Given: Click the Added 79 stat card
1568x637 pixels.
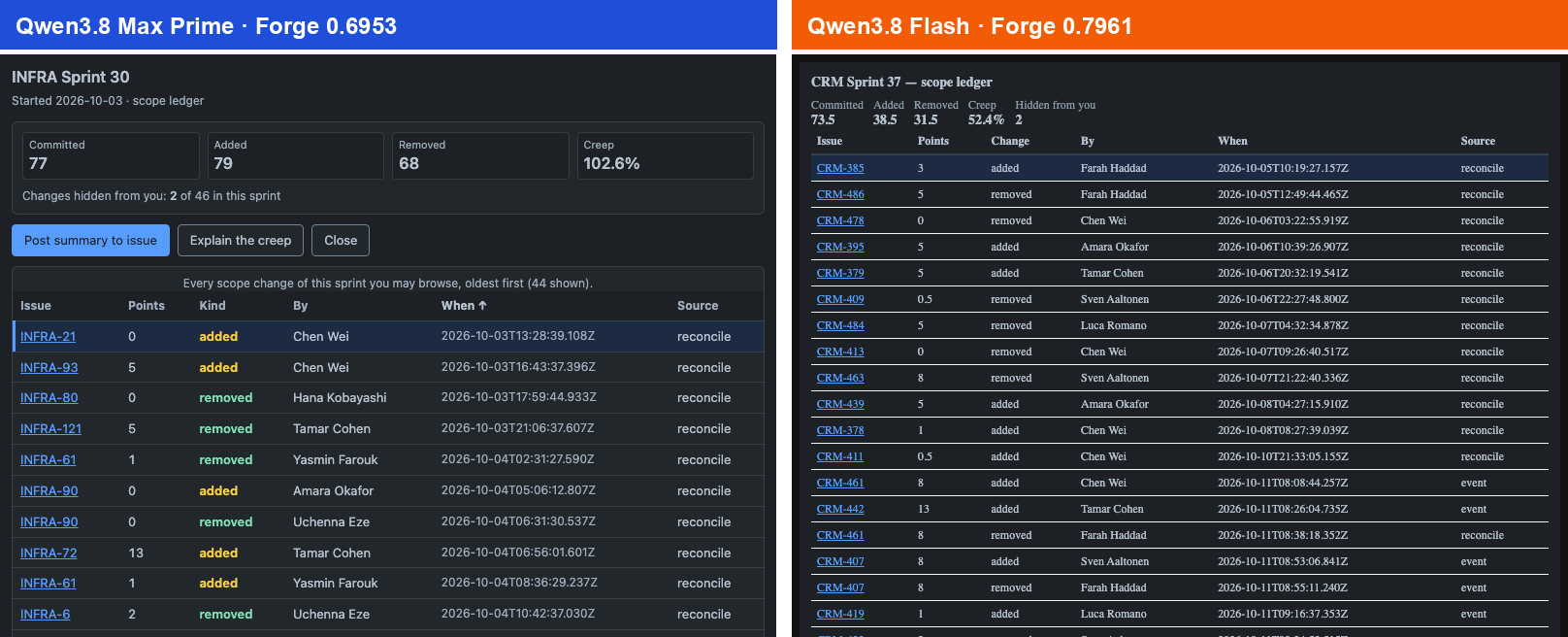Looking at the screenshot, I should pyautogui.click(x=296, y=155).
